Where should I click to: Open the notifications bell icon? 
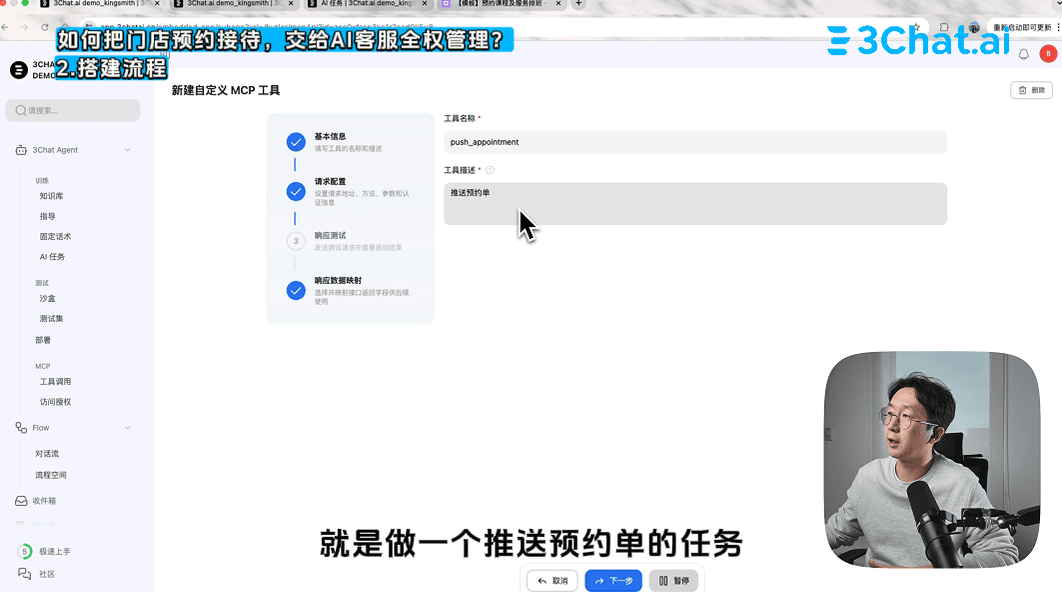point(1023,54)
